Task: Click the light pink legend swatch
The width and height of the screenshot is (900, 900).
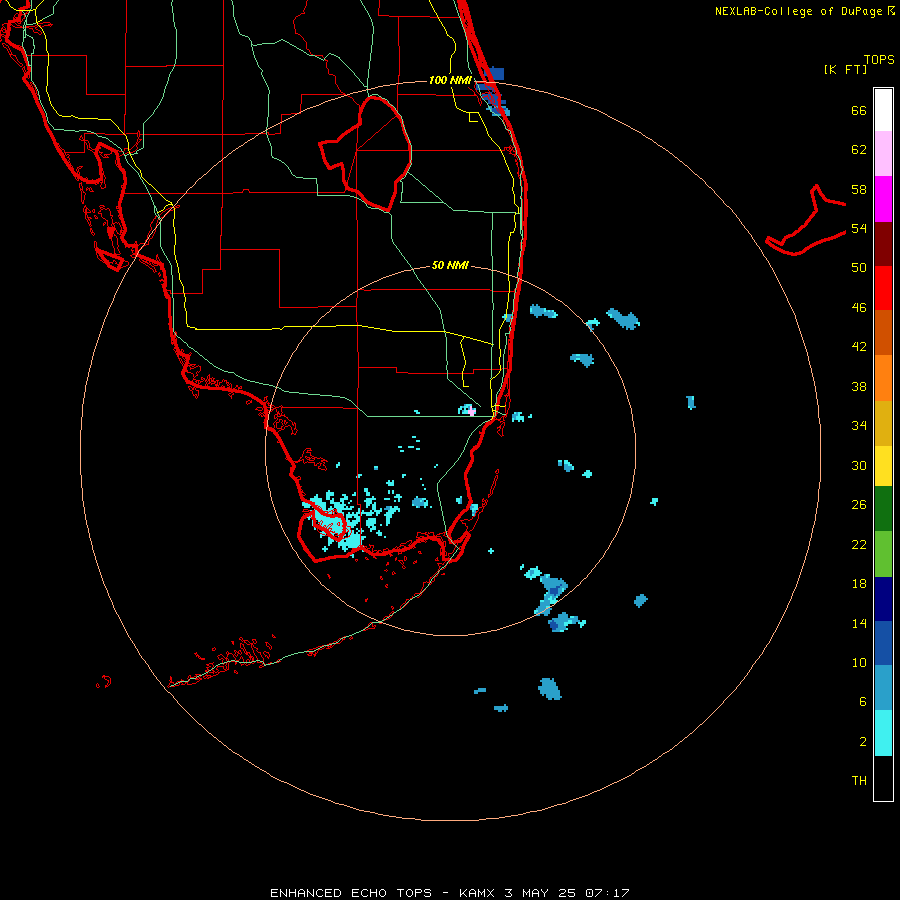Action: click(883, 154)
